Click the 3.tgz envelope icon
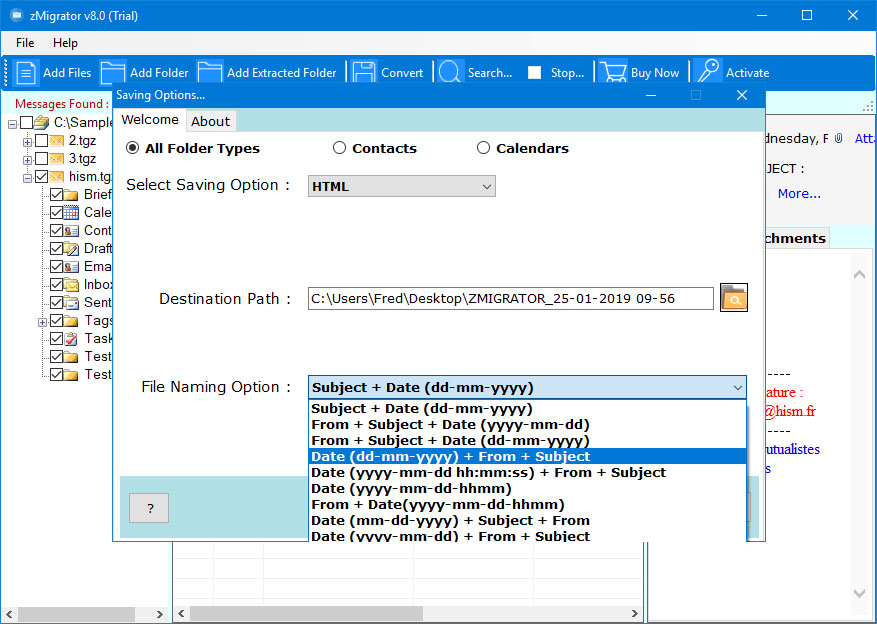This screenshot has width=877, height=624. point(56,159)
